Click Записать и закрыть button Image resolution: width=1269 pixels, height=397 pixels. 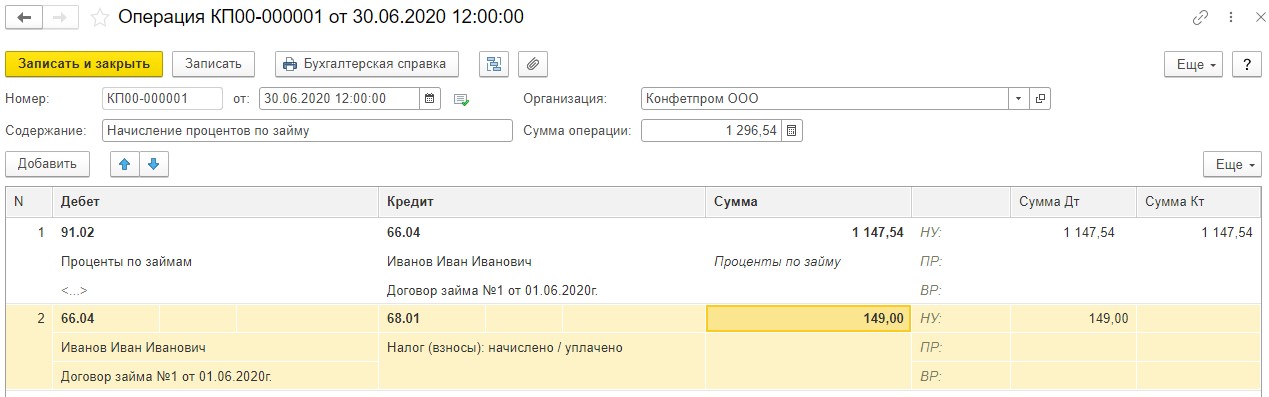coord(83,64)
